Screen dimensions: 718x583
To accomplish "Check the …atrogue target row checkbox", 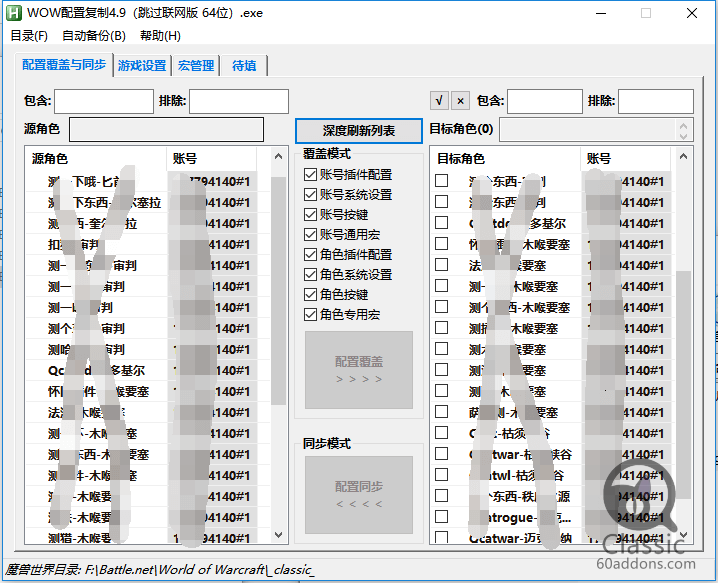I will point(441,517).
